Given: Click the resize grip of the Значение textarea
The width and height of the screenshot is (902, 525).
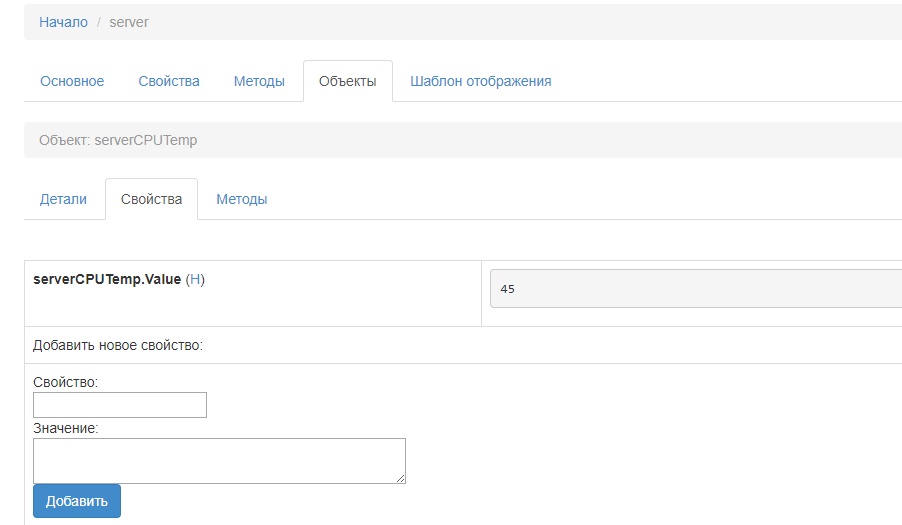Looking at the screenshot, I should click(x=401, y=479).
